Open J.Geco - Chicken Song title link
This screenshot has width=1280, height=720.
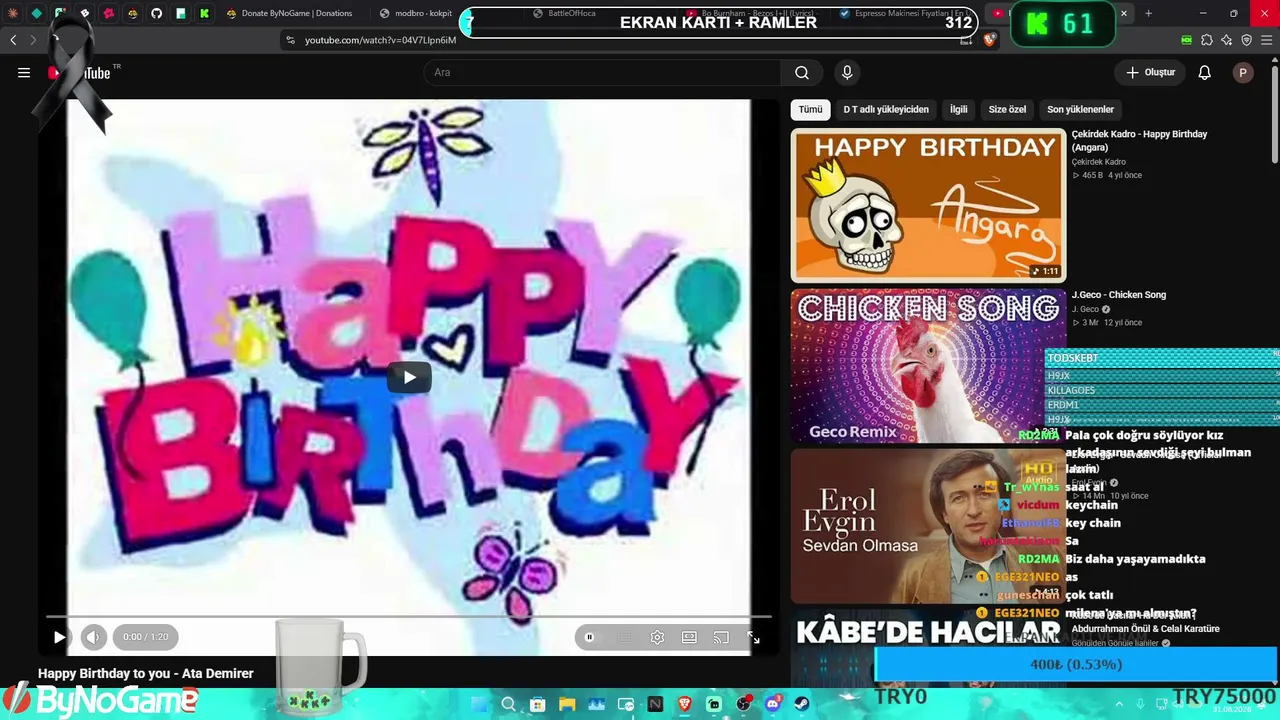coord(1119,295)
